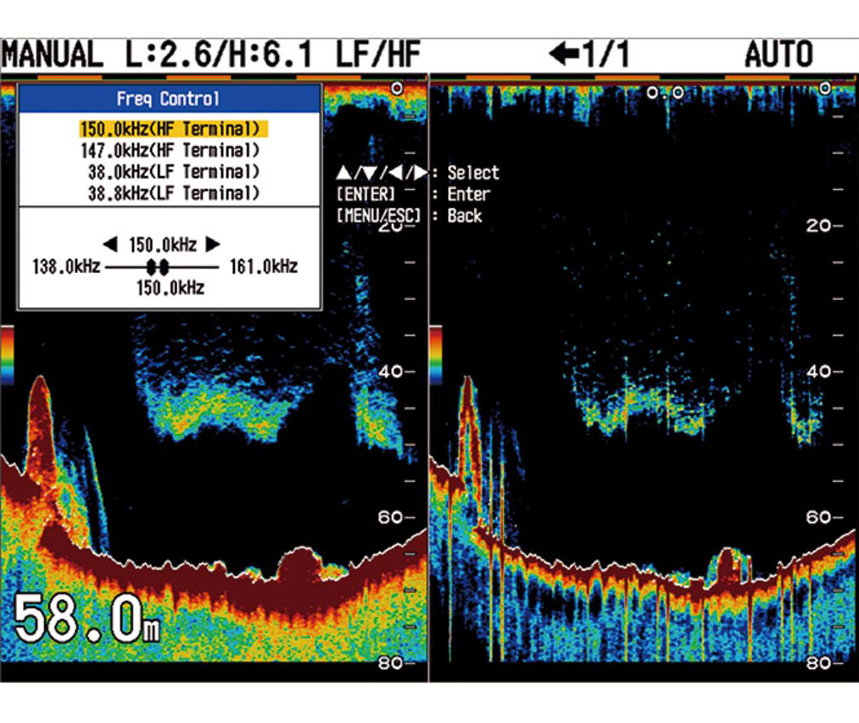Image resolution: width=859 pixels, height=723 pixels.
Task: Click the 58.0m depth readout
Action: point(87,618)
